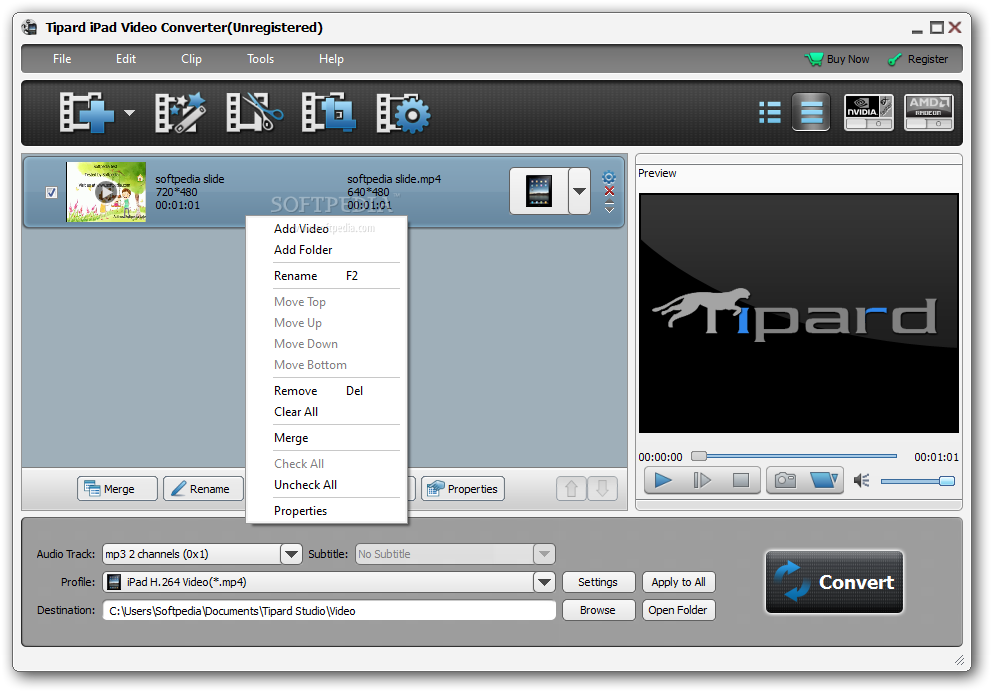This screenshot has width=992, height=692.
Task: Switch to detailed view mode
Action: (x=811, y=113)
